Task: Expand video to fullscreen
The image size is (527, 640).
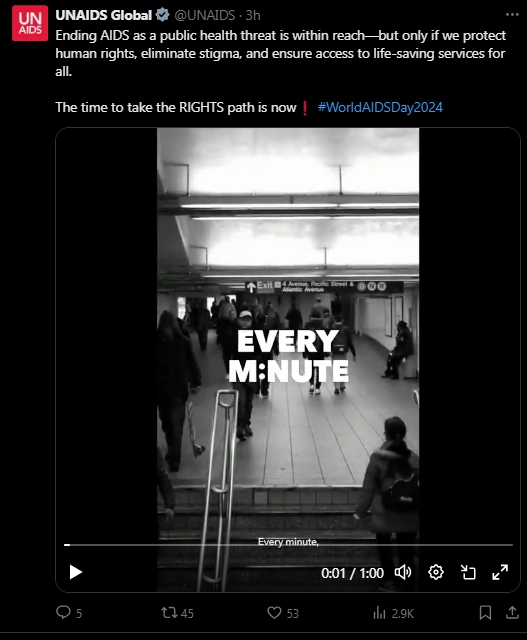Action: point(500,572)
